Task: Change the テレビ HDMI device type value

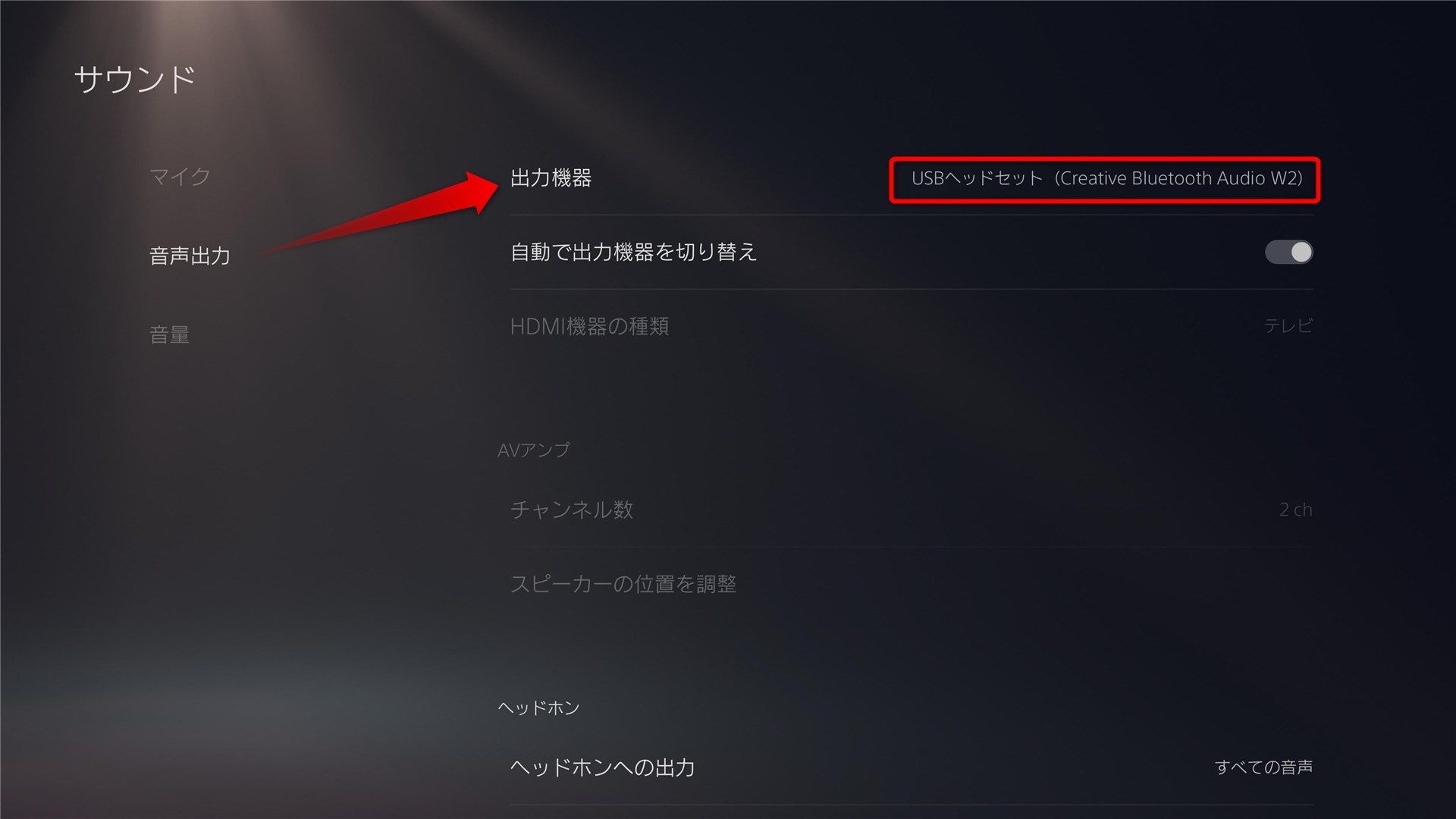Action: click(1288, 326)
